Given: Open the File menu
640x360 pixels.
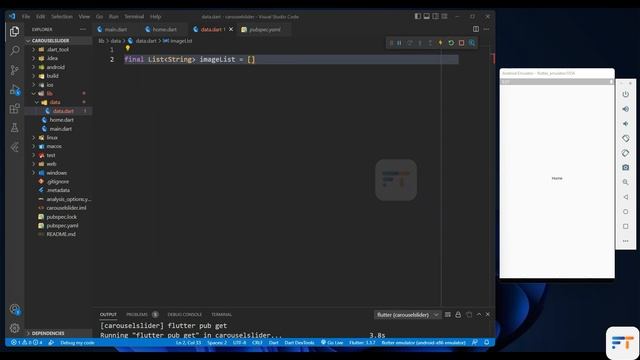Looking at the screenshot, I should [26, 16].
